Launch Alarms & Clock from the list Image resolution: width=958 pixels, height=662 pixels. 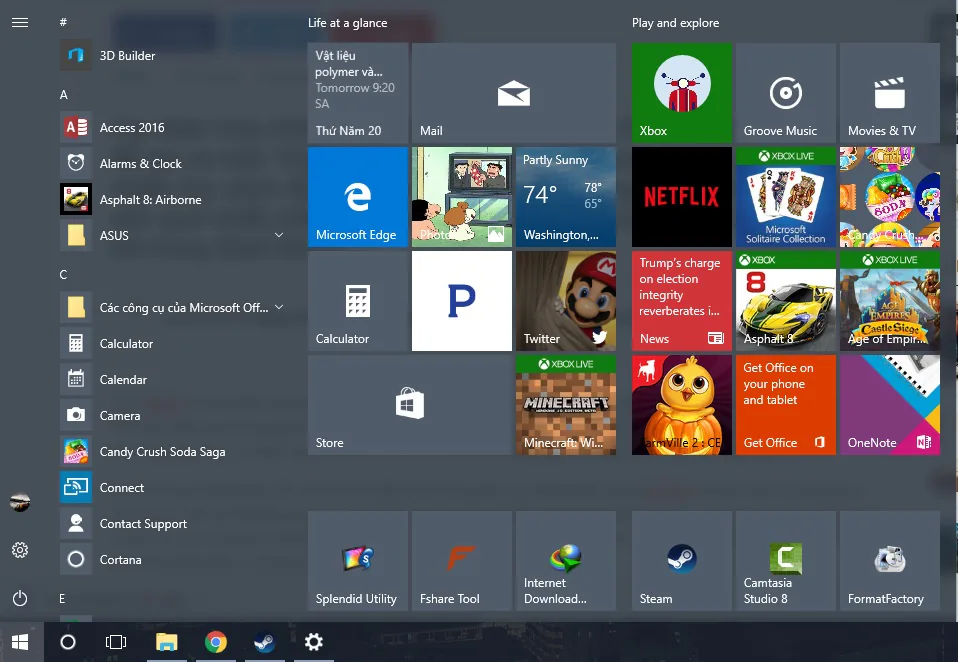point(174,164)
